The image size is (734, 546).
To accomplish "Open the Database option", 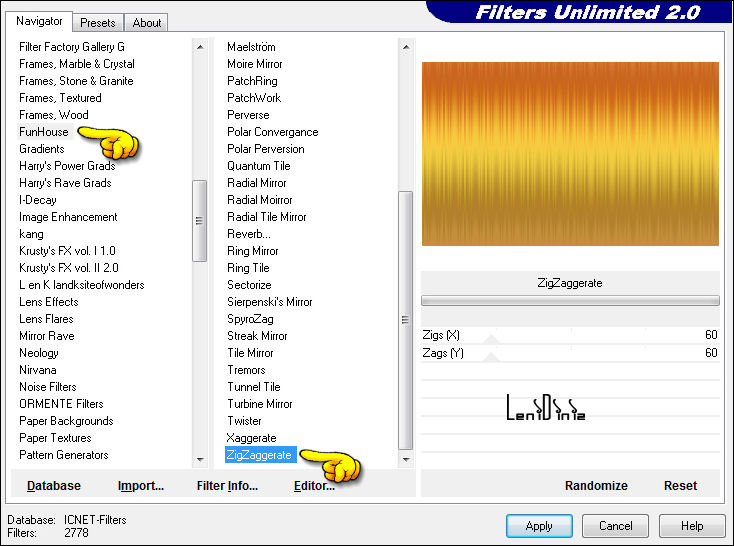I will click(x=54, y=486).
